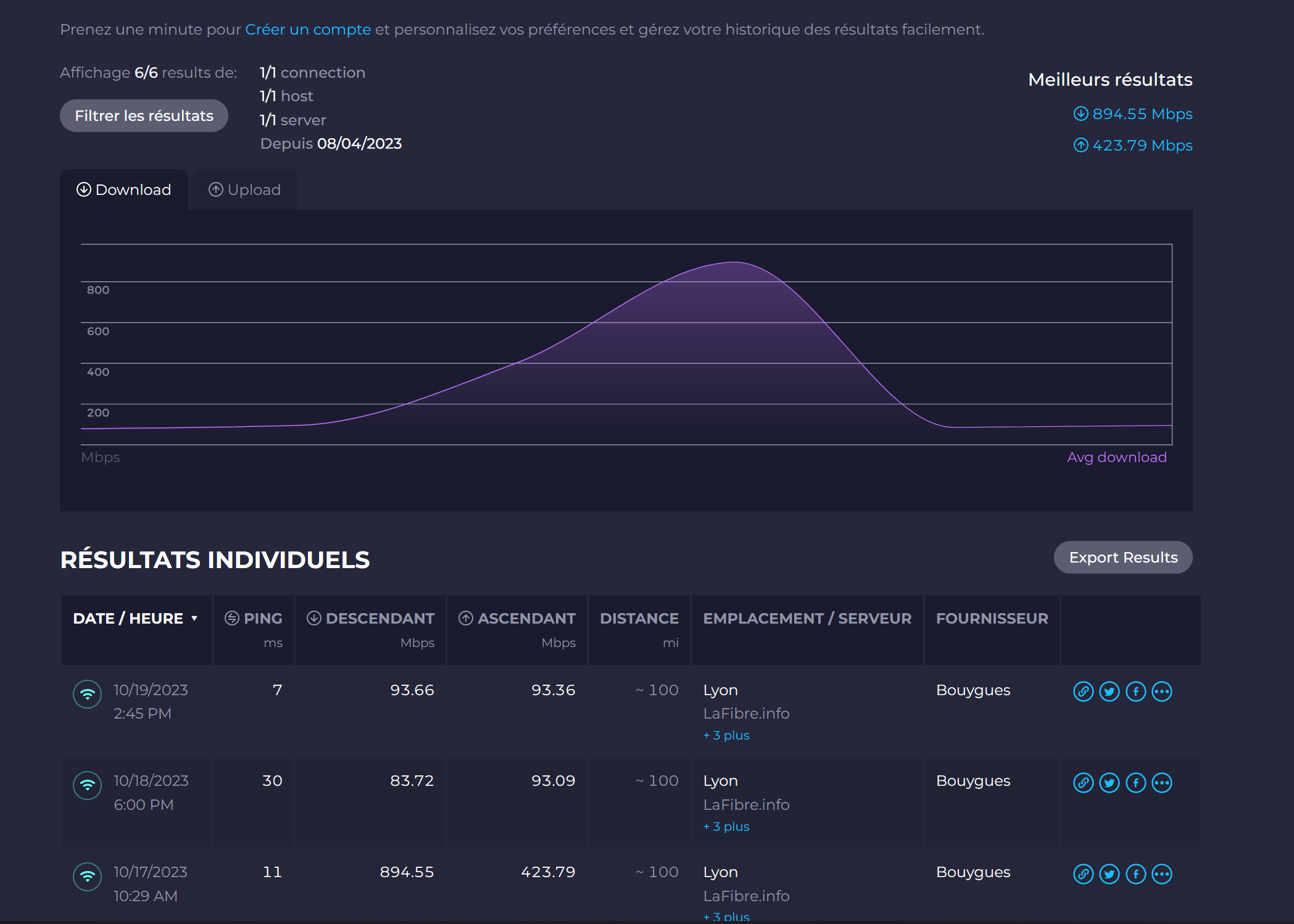1294x924 pixels.
Task: Switch to the Download chart tab
Action: 124,189
